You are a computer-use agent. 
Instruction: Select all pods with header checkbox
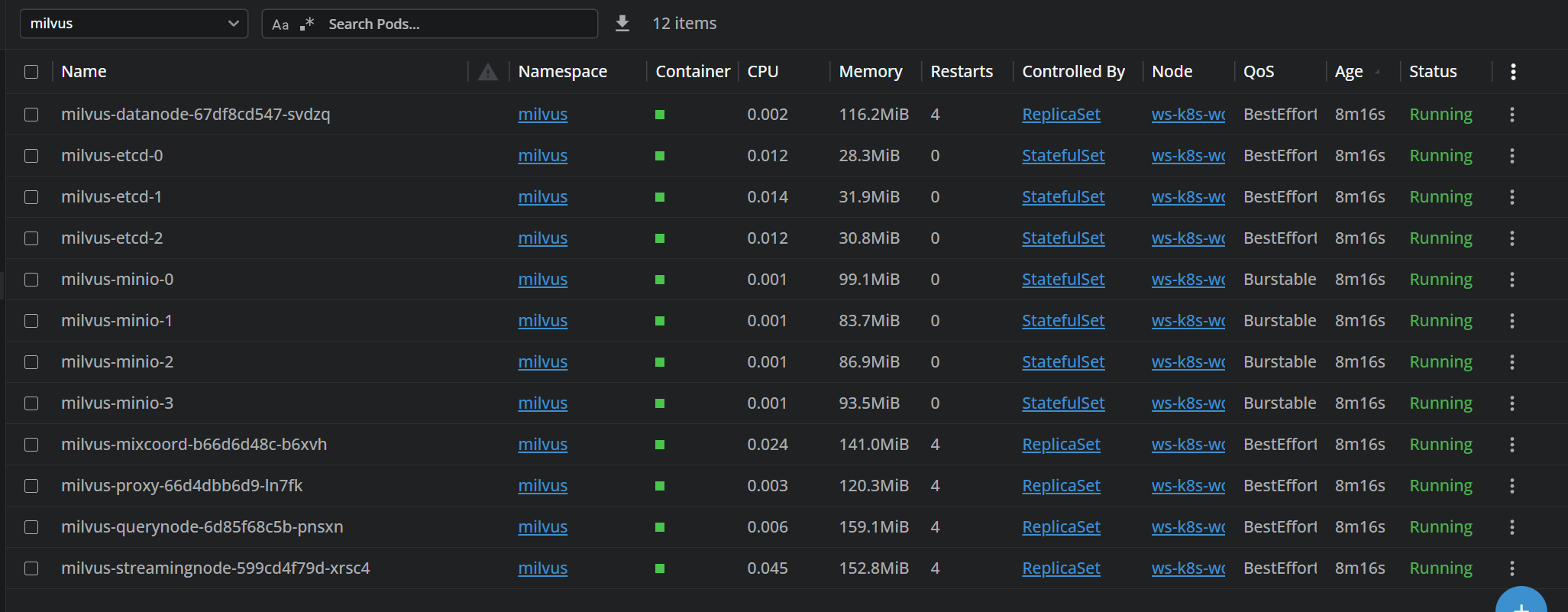click(31, 72)
